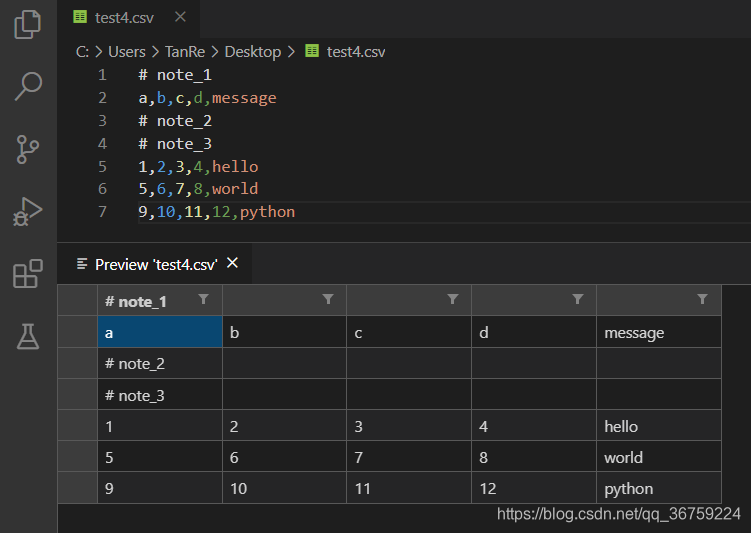Click the TanRe breadcrumb folder
The height and width of the screenshot is (533, 751).
184,51
